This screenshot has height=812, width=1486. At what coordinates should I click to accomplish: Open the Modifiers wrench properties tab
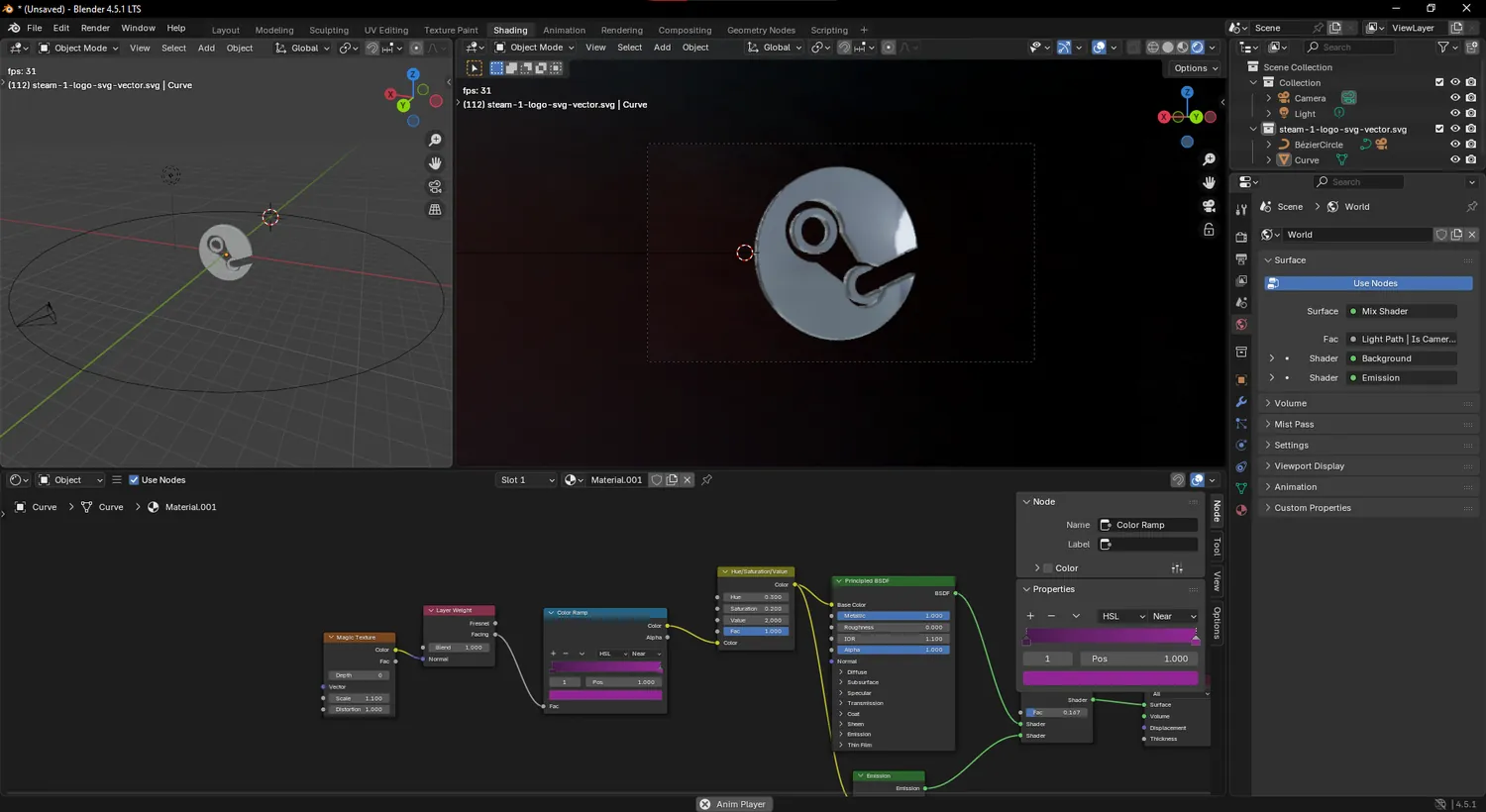click(x=1241, y=402)
